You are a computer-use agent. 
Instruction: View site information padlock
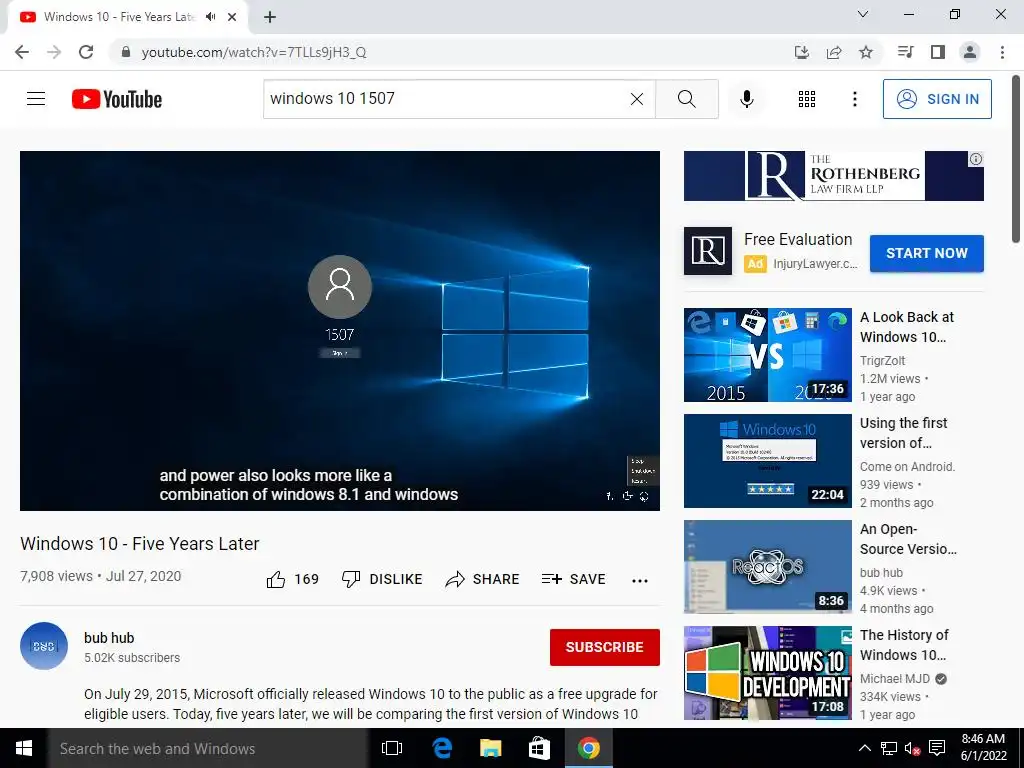[126, 52]
